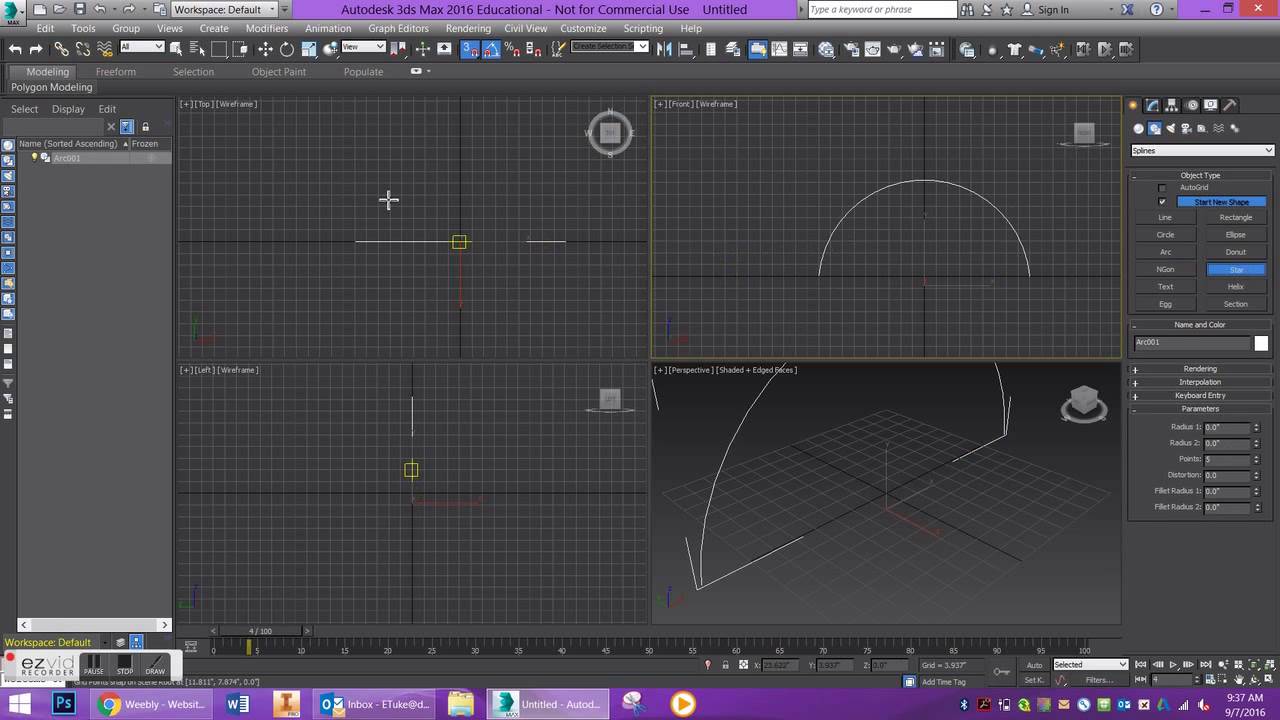Toggle visibility bulb of Arc001
1280x720 pixels.
34,158
